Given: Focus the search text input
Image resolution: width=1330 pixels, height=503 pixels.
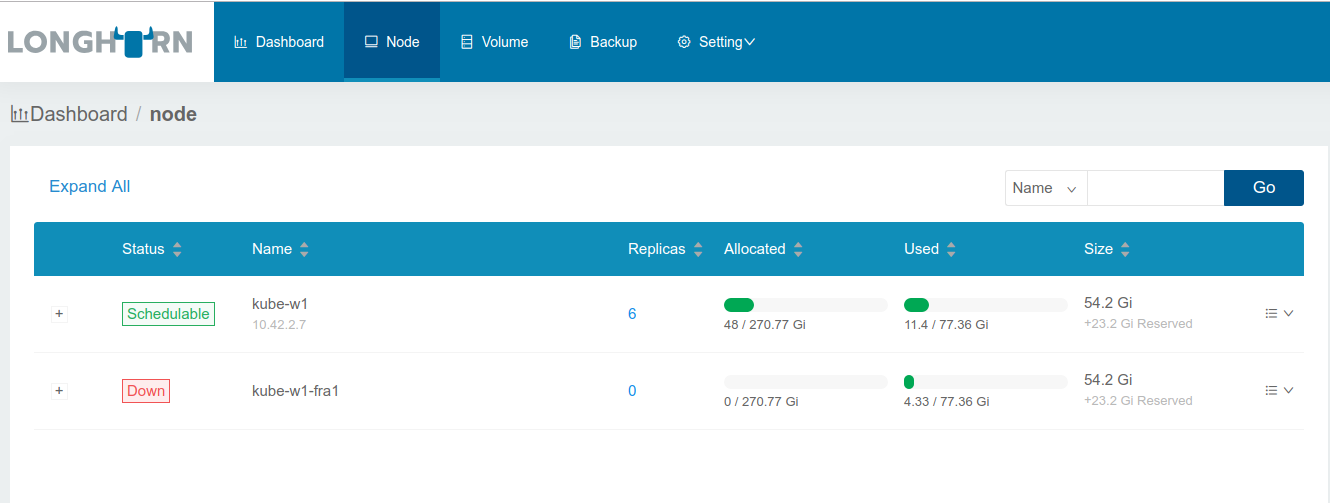Looking at the screenshot, I should tap(1156, 188).
